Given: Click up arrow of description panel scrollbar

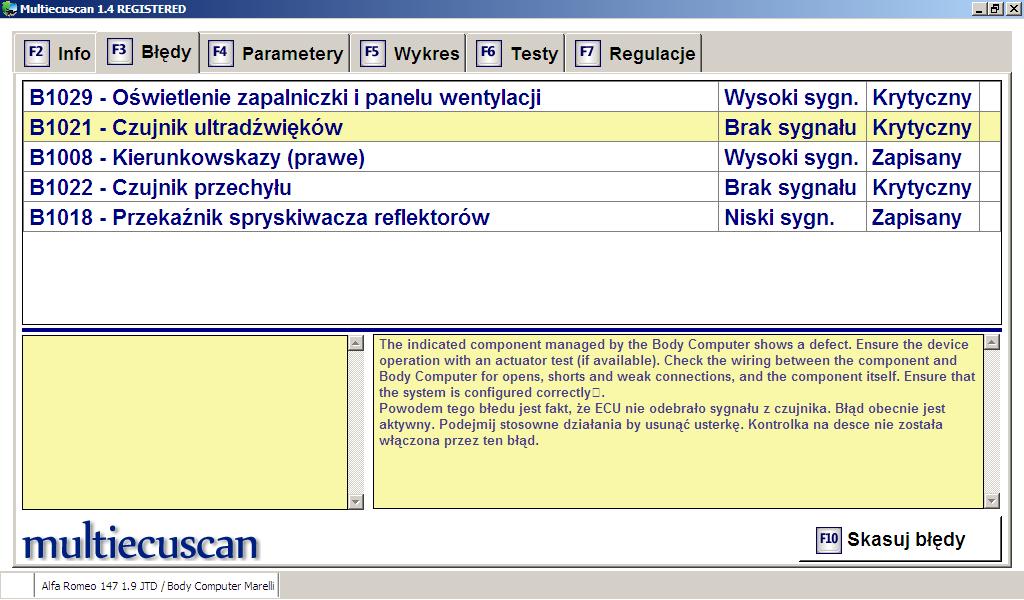Looking at the screenshot, I should point(991,343).
